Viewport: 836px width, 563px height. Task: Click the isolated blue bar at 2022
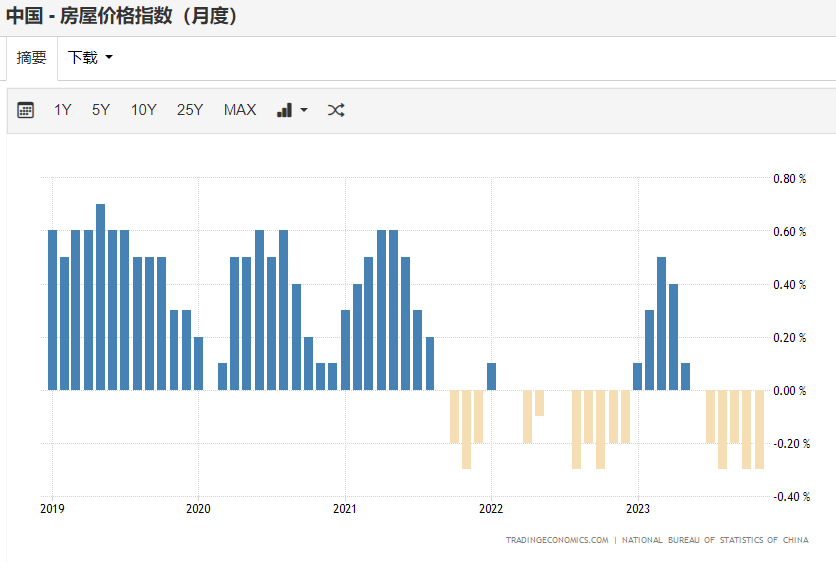pyautogui.click(x=491, y=376)
